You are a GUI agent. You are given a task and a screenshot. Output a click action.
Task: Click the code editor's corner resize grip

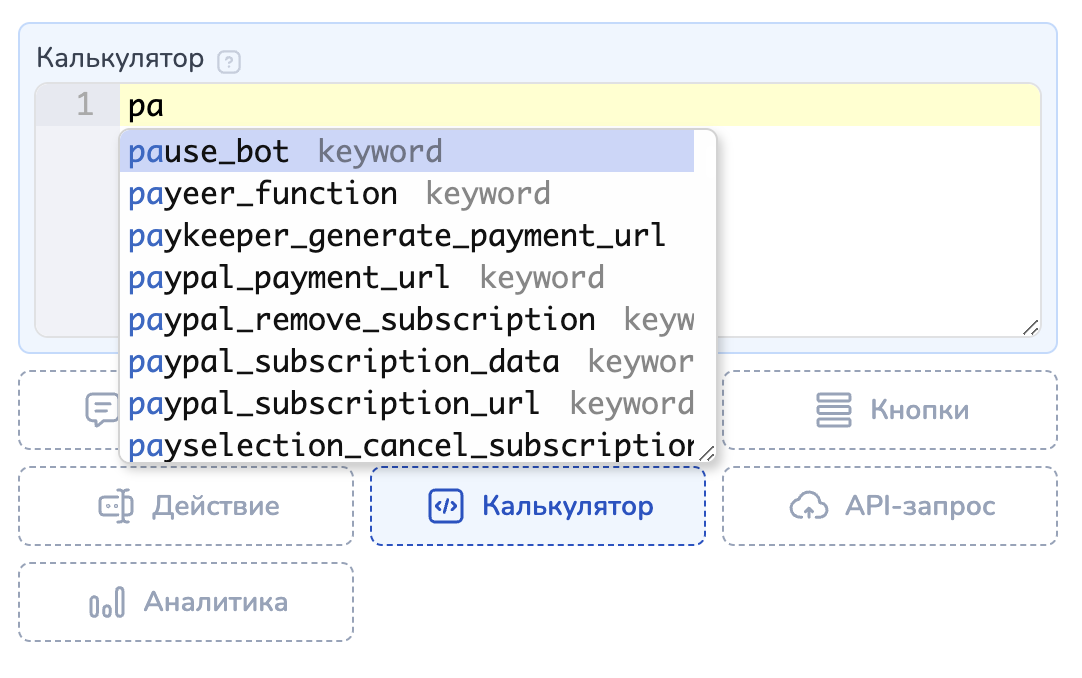point(1030,327)
